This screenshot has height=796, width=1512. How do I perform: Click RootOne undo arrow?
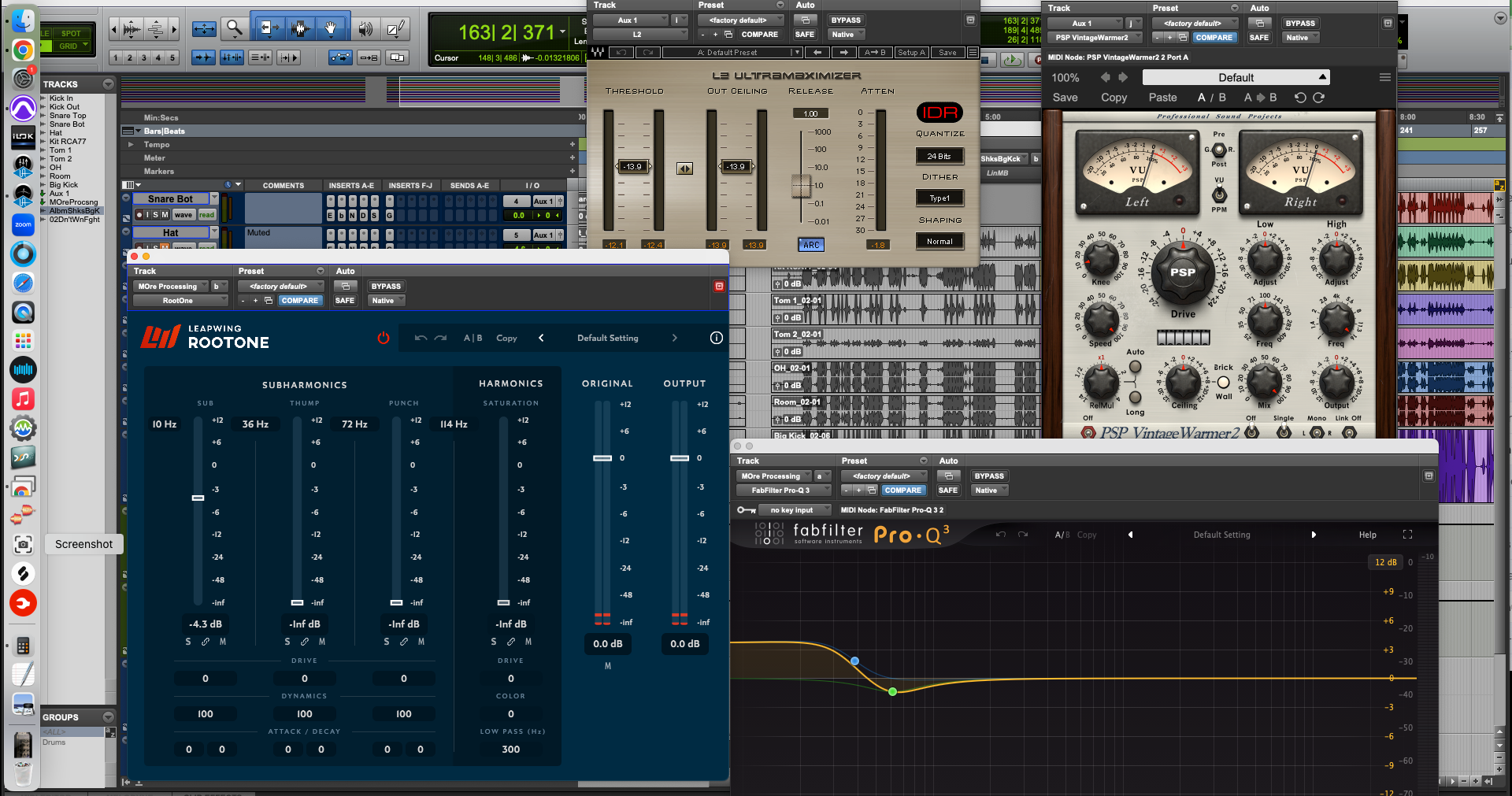[x=421, y=338]
